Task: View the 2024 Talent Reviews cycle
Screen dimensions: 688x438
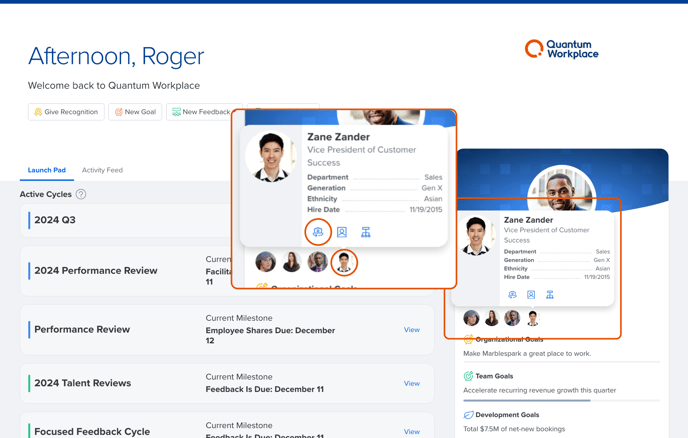Action: [x=412, y=383]
